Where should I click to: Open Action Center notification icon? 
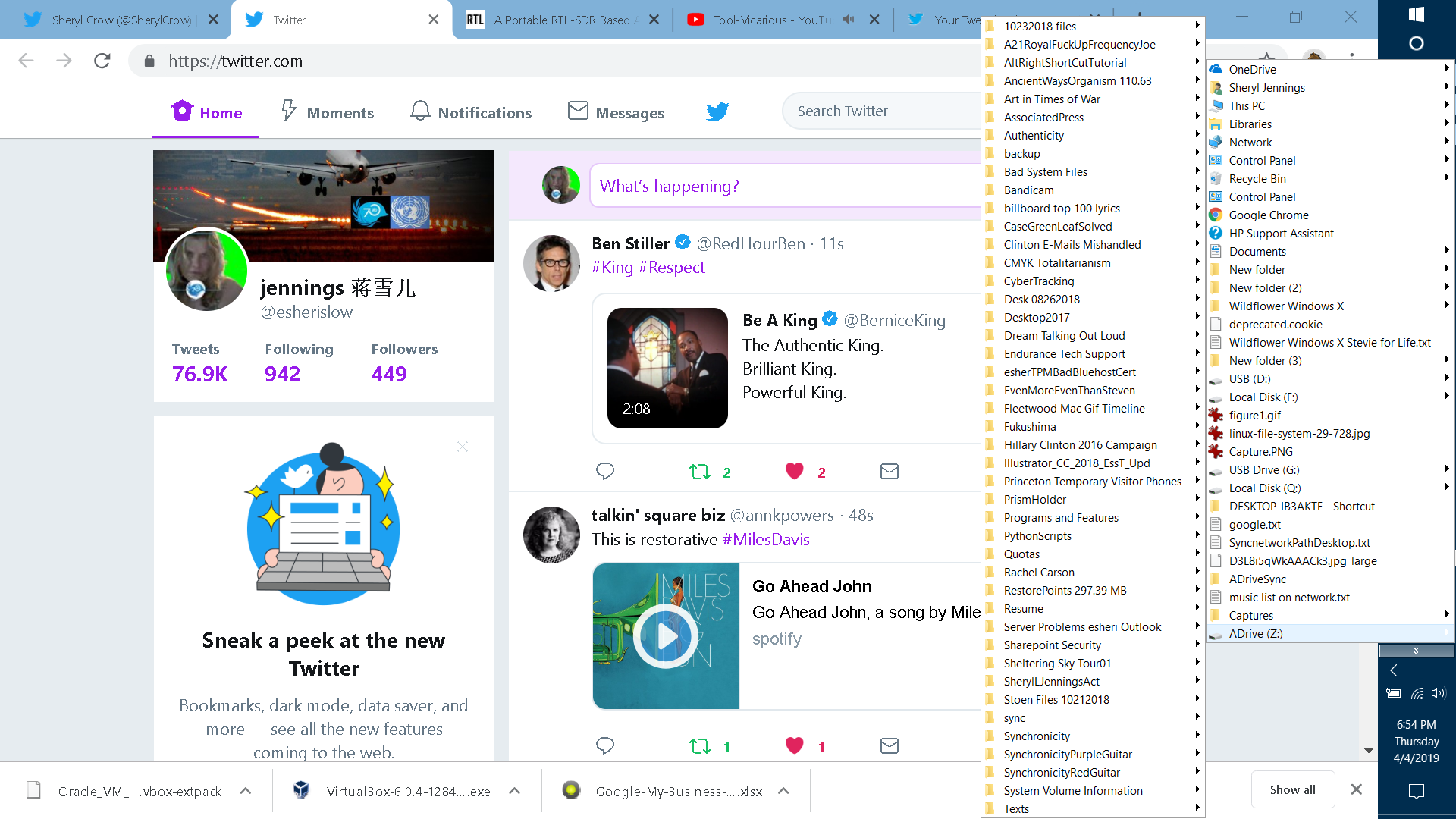pyautogui.click(x=1416, y=791)
